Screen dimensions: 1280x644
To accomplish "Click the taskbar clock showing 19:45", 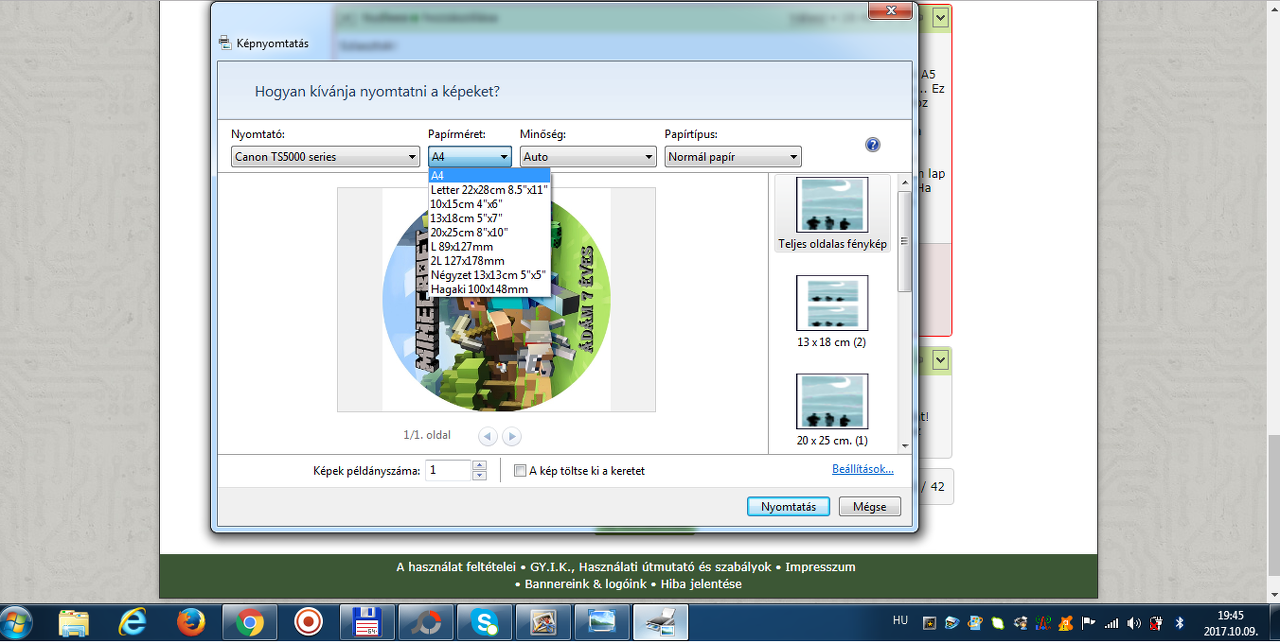I will pos(1231,623).
